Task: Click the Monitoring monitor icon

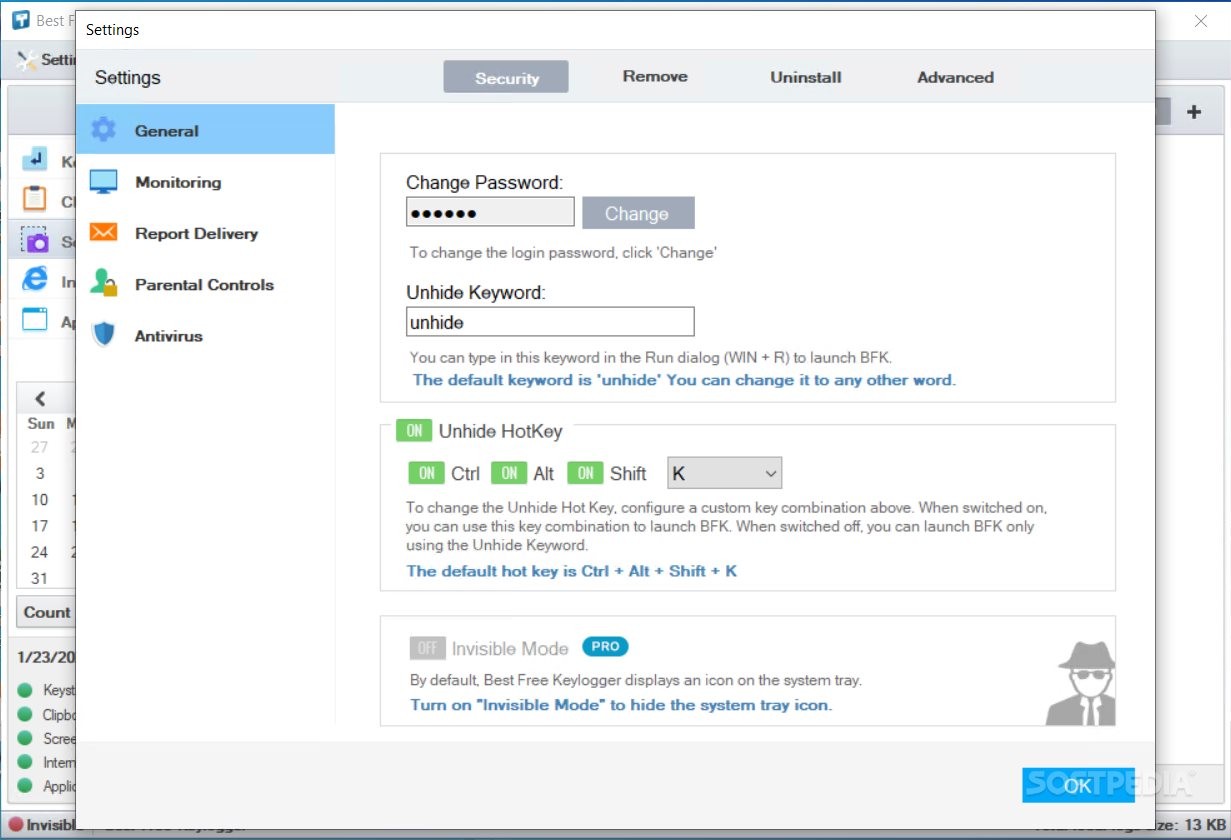Action: coord(104,182)
